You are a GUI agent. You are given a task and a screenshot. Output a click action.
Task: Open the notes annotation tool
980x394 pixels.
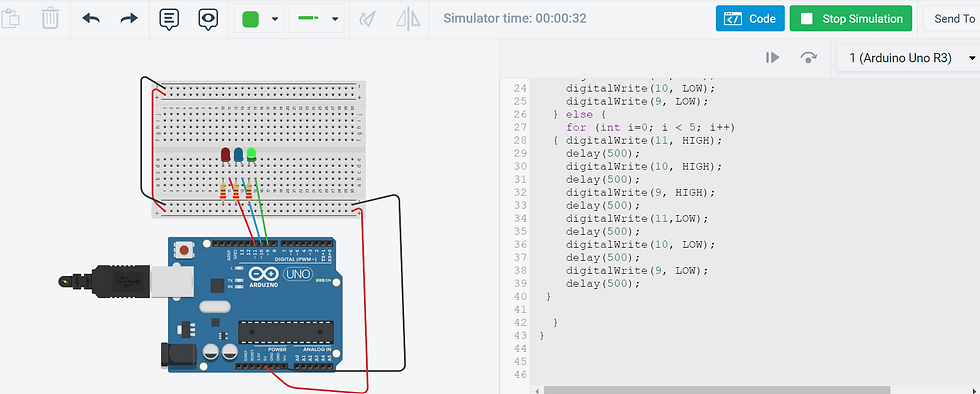pos(169,19)
